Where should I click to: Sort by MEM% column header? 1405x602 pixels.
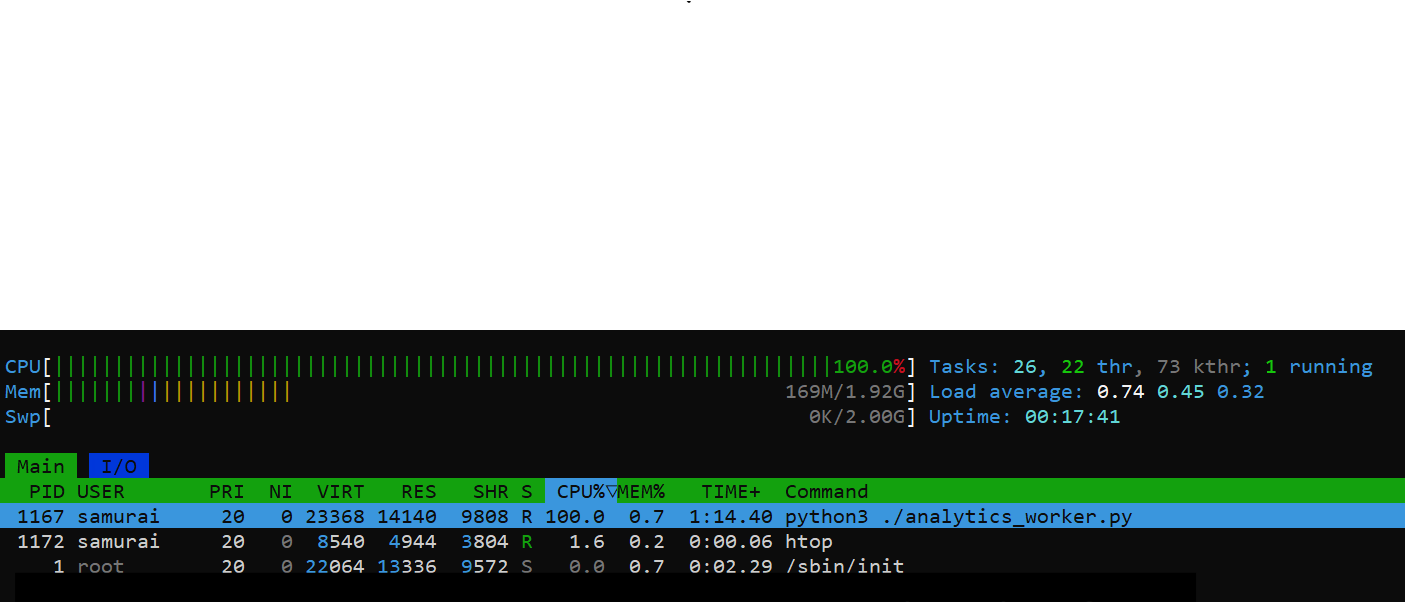[641, 491]
